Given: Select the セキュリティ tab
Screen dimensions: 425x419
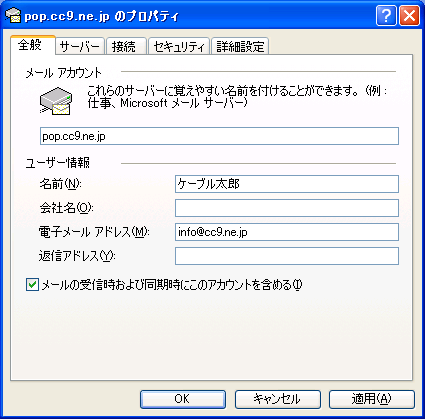Looking at the screenshot, I should (179, 46).
